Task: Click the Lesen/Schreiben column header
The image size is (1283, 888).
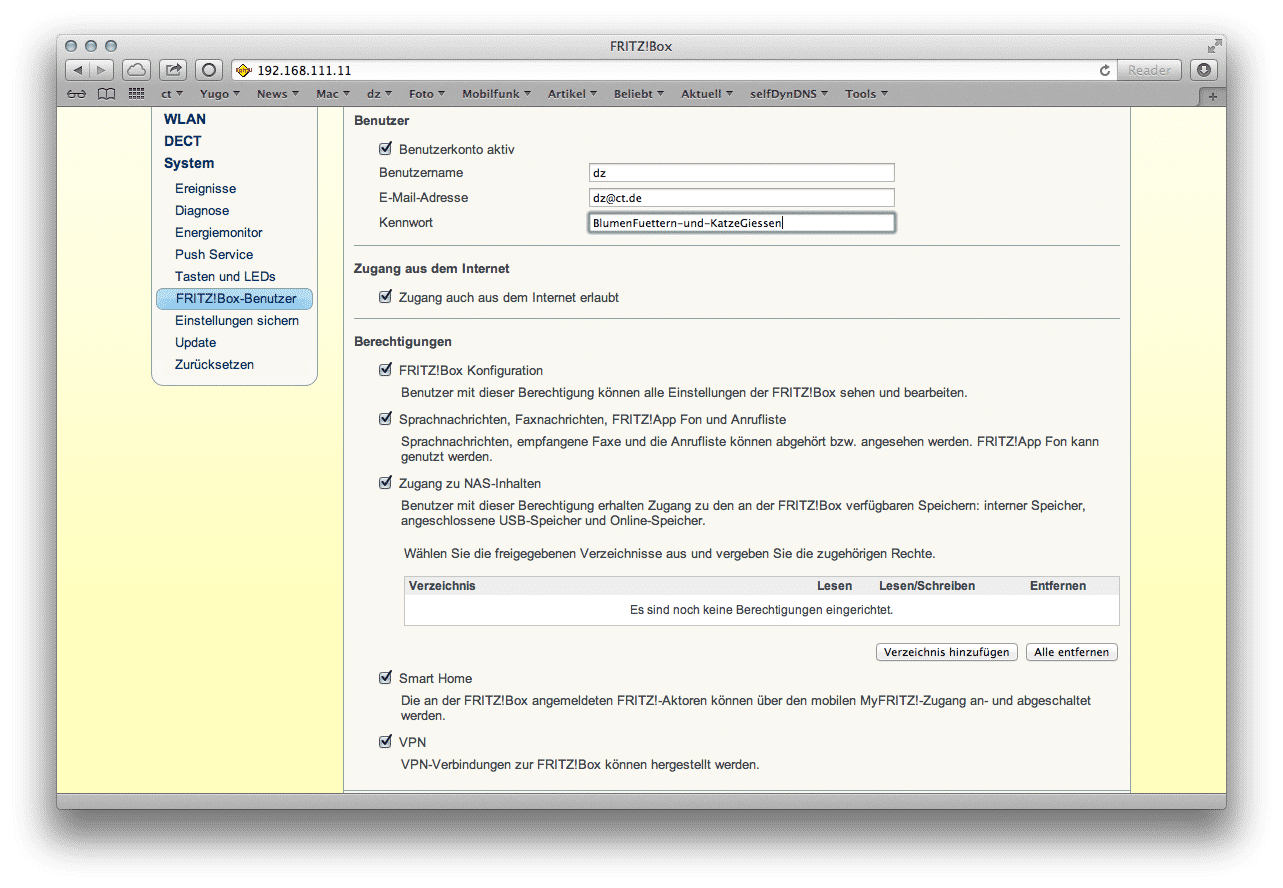Action: point(927,585)
